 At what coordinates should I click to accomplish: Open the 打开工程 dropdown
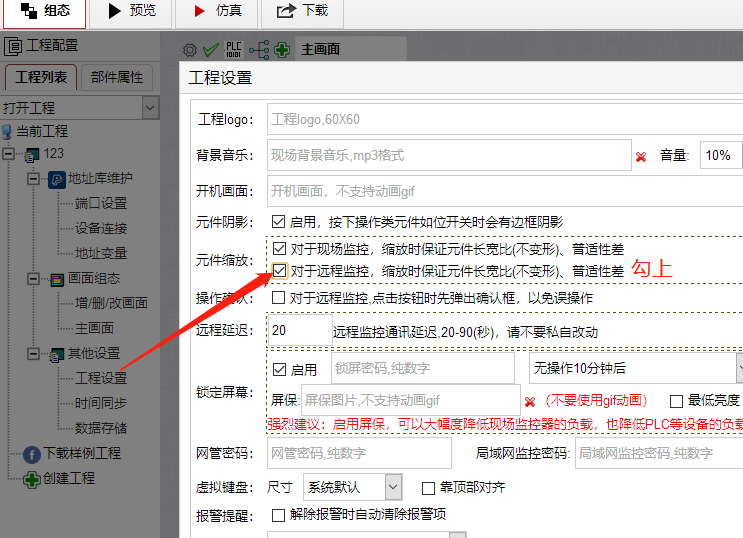pyautogui.click(x=150, y=107)
